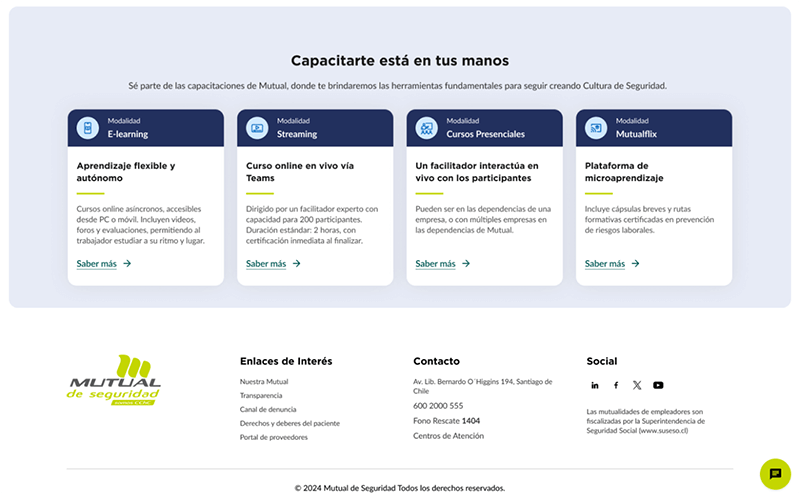Click the Mutualflix modality icon
Viewport: 800px width, 494px height.
[x=595, y=128]
